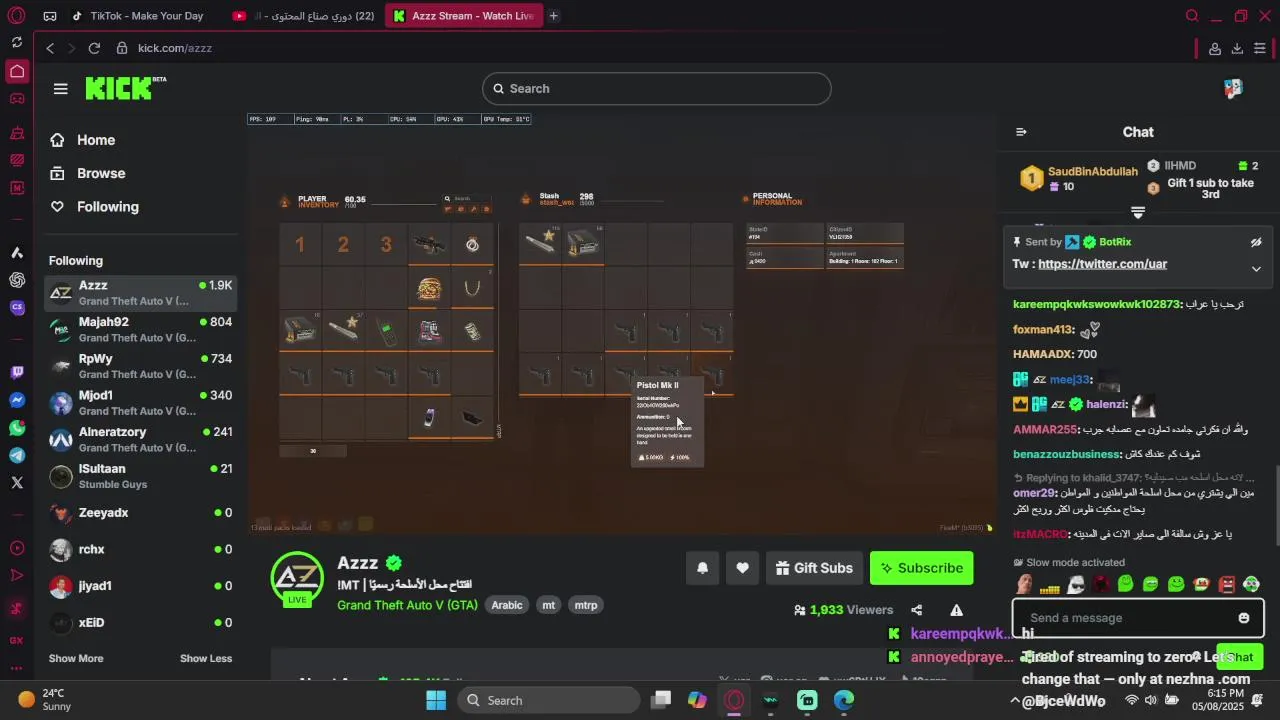This screenshot has width=1280, height=720.
Task: Click the address bar URL kick.com/azzz
Action: tap(175, 48)
